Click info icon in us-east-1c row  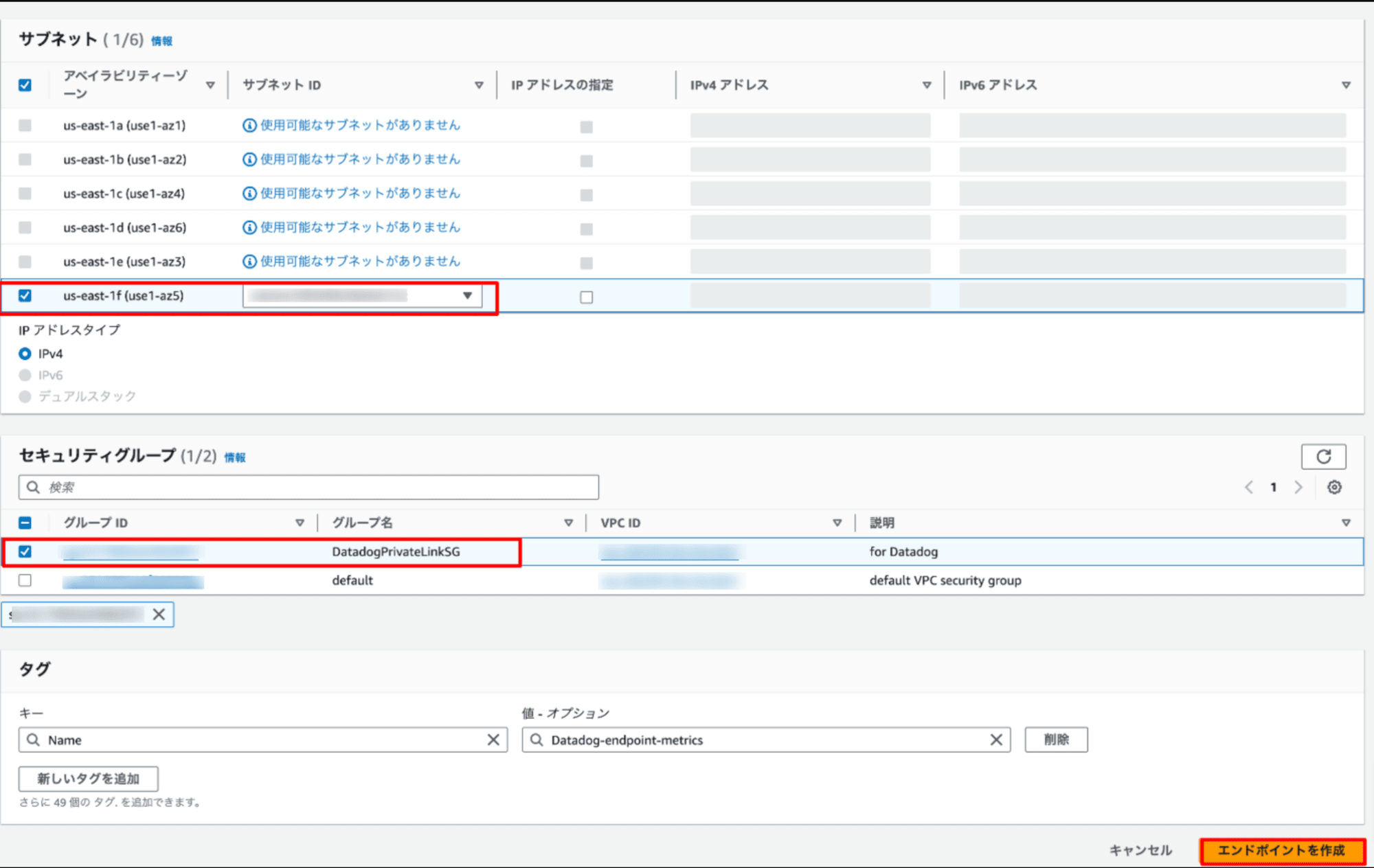(x=249, y=194)
